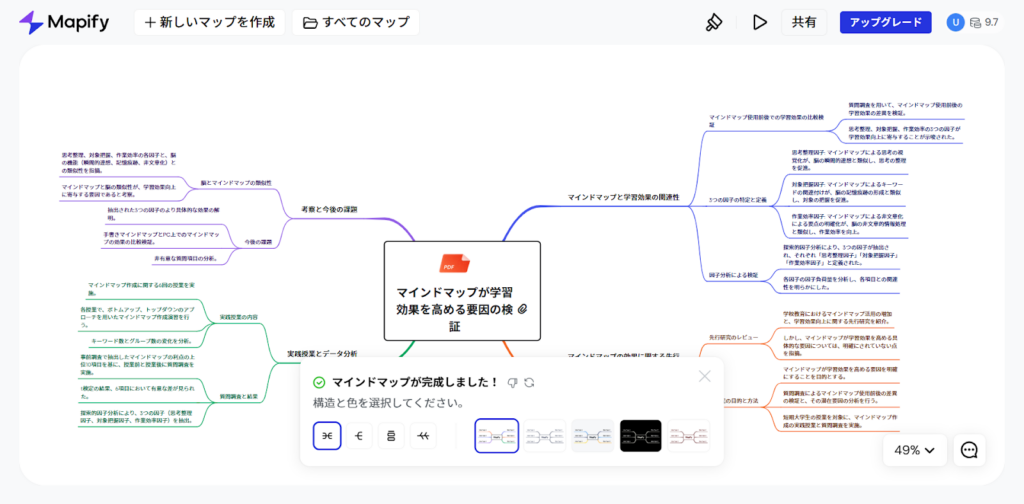Click the credits coin icon showing 9.7
This screenshot has width=1024, height=504.
976,22
